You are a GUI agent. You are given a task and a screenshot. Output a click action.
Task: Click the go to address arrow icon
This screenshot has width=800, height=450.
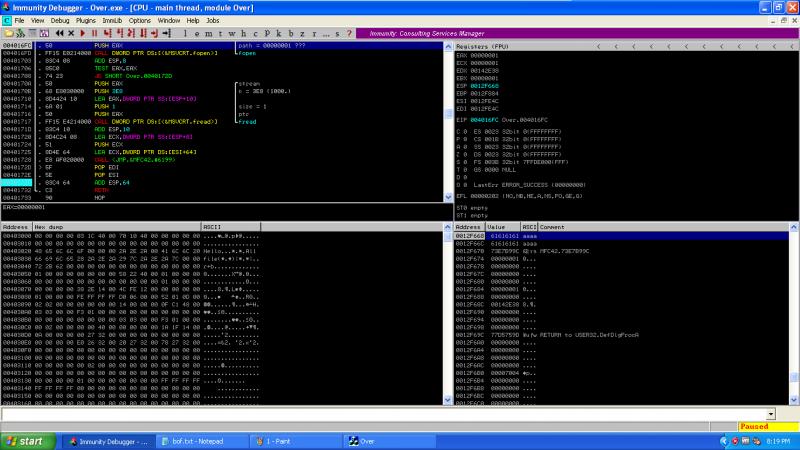pos(166,33)
